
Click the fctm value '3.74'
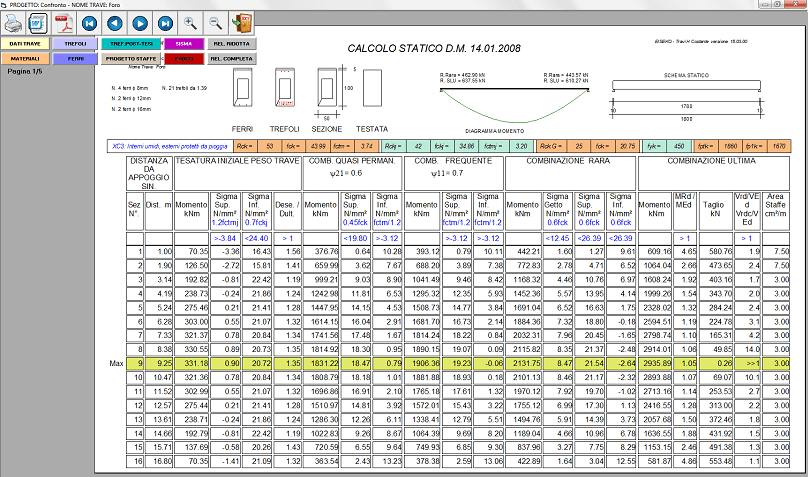367,146
